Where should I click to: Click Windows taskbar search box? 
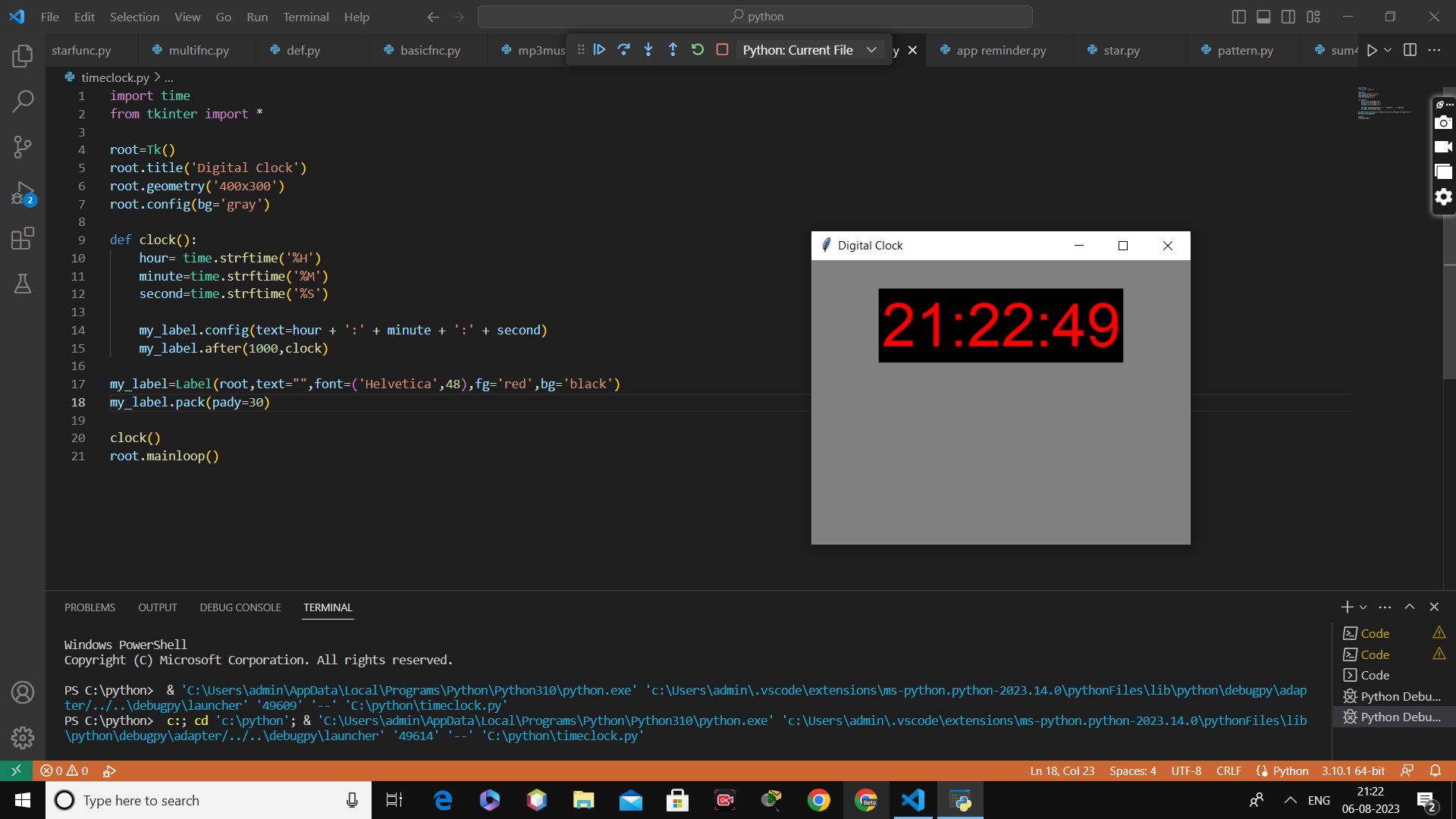coord(209,800)
